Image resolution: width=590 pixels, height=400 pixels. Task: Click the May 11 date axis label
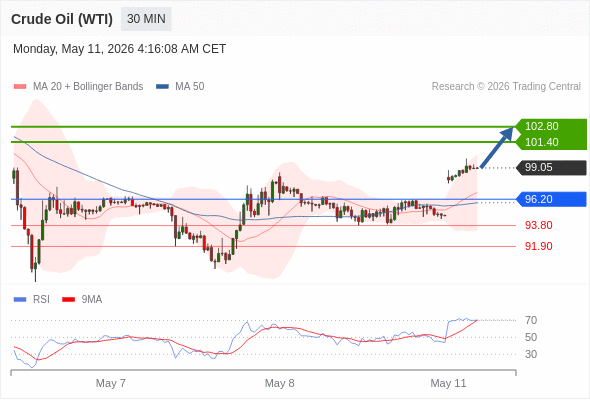[448, 383]
